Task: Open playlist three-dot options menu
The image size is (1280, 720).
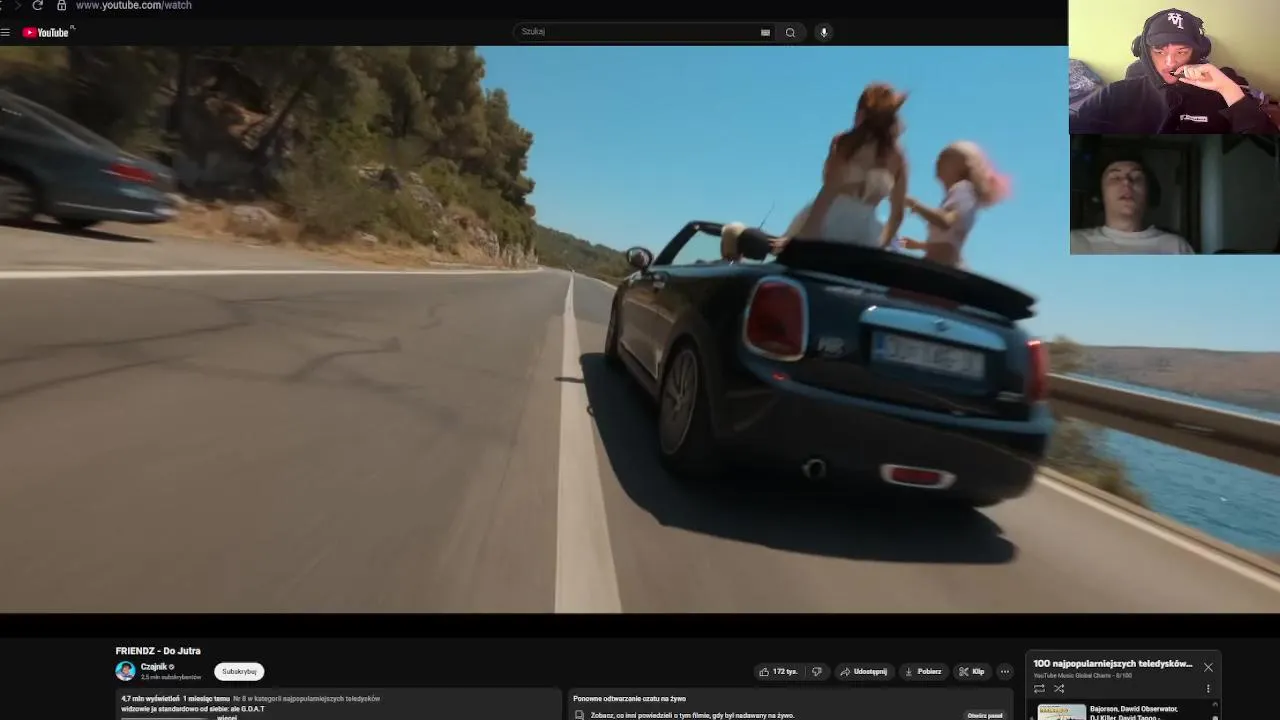Action: coord(1208,688)
